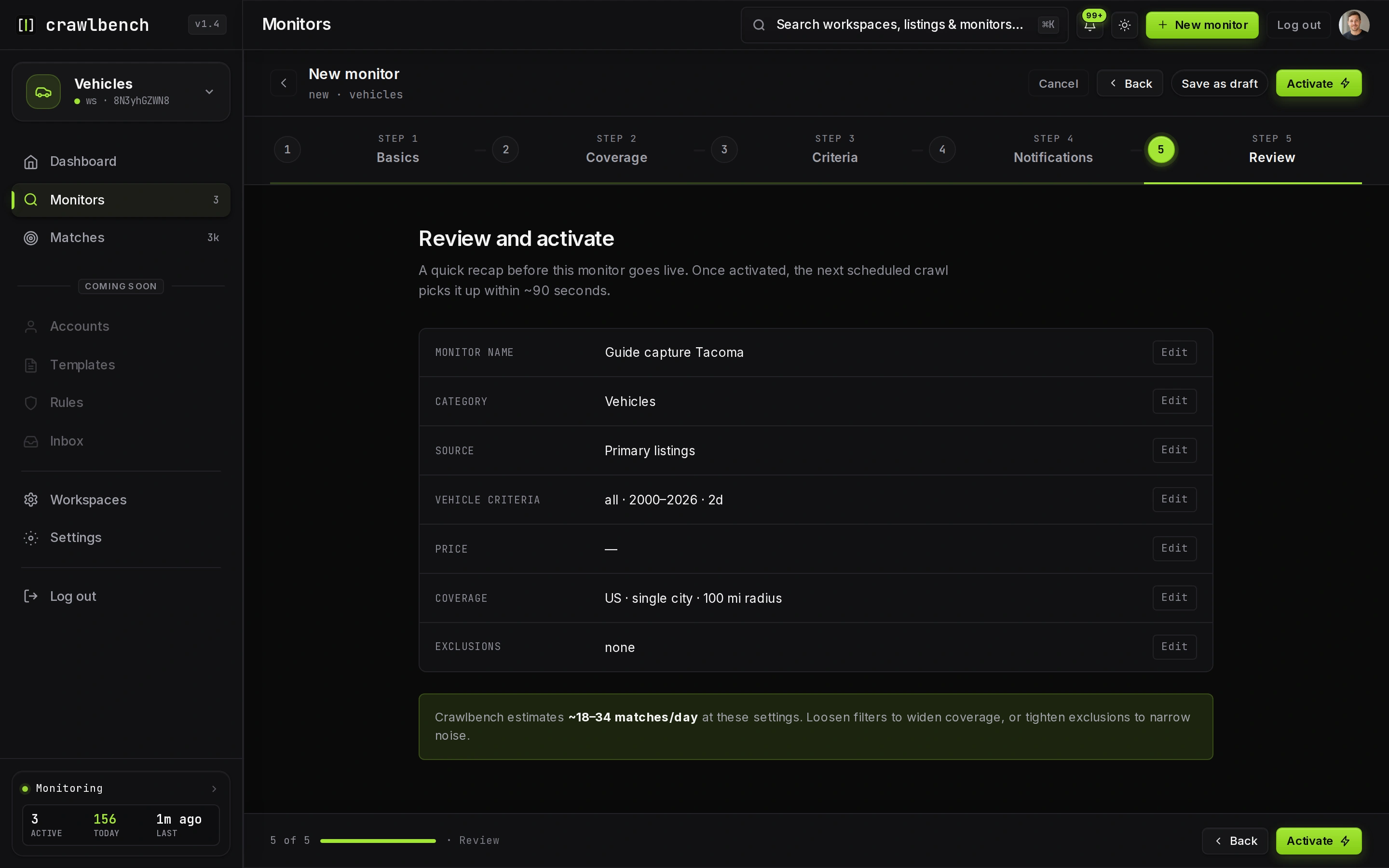Click step circle number 2
Viewport: 1389px width, 868px height.
tap(505, 150)
